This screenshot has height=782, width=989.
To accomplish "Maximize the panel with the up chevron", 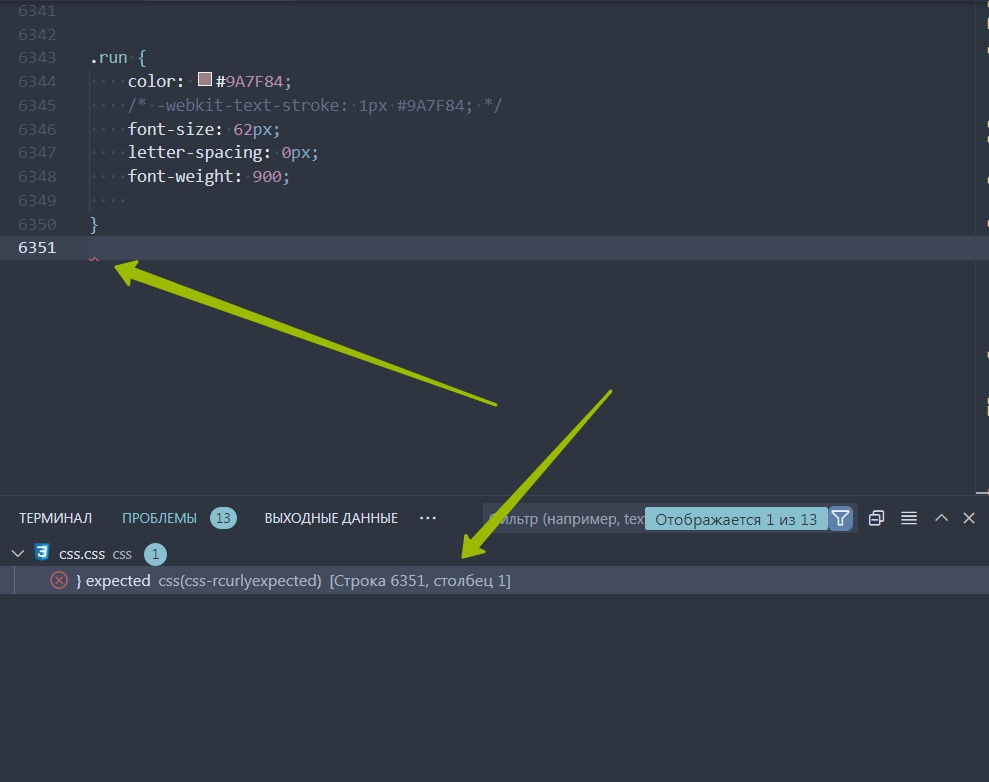I will pyautogui.click(x=941, y=518).
